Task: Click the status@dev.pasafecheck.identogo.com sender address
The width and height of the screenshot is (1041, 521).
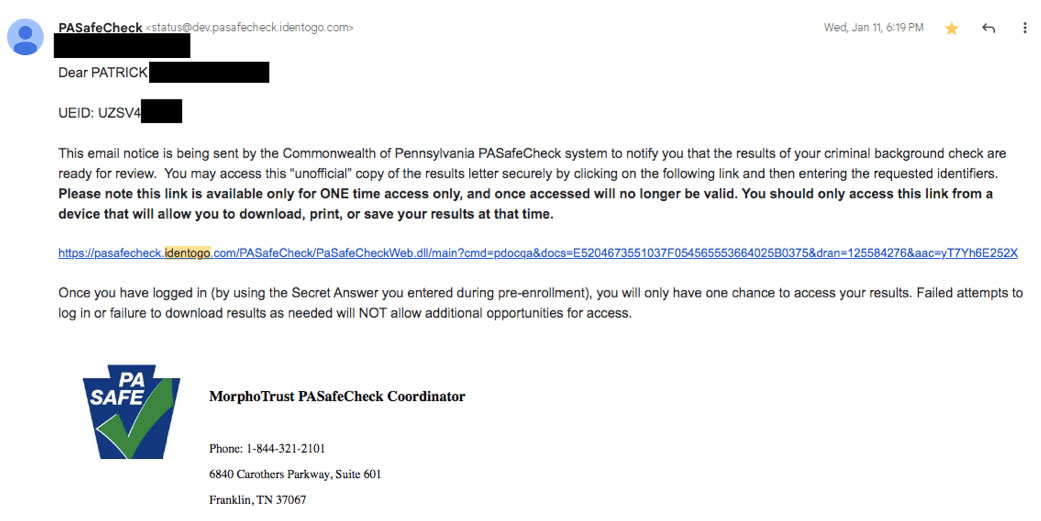Action: click(x=250, y=28)
